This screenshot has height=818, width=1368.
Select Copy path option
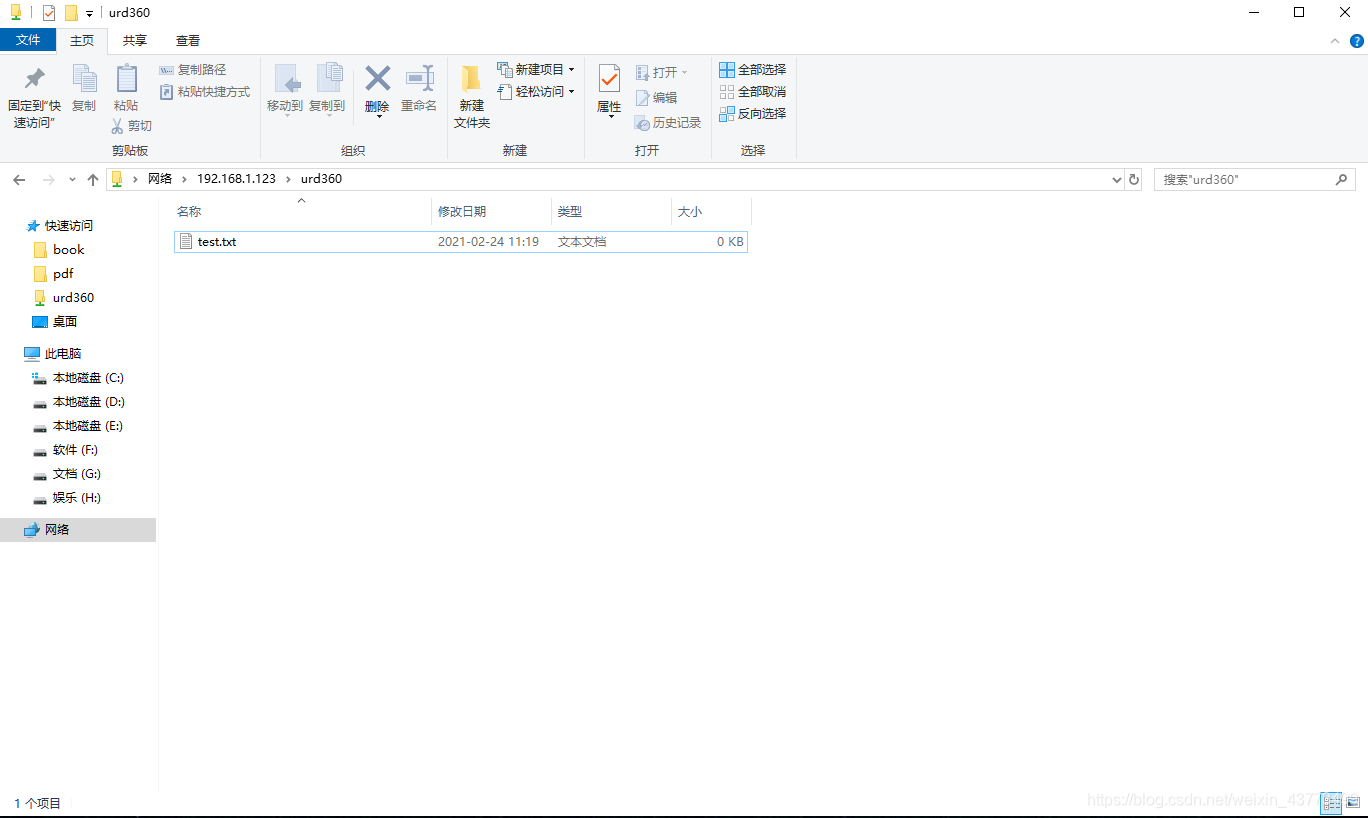click(193, 70)
